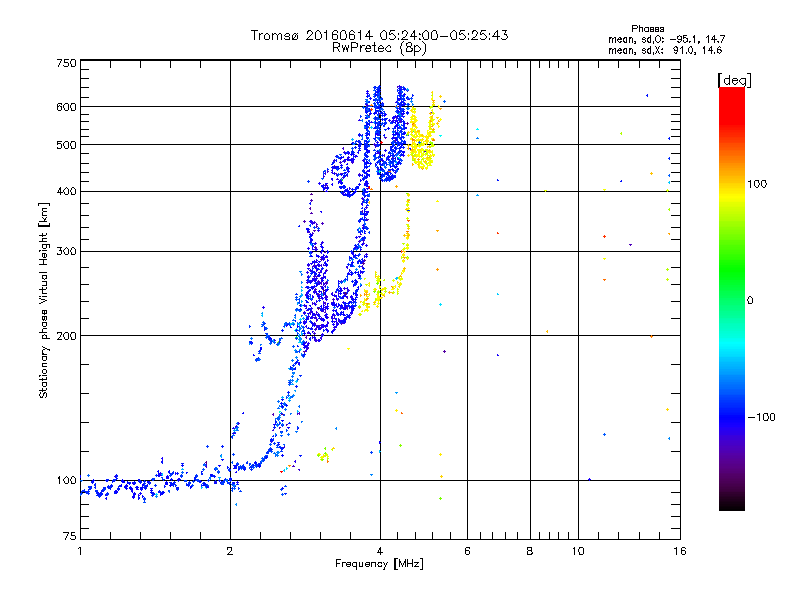Click the height axis tick label "500"
The width and height of the screenshot is (800, 600).
pyautogui.click(x=66, y=145)
